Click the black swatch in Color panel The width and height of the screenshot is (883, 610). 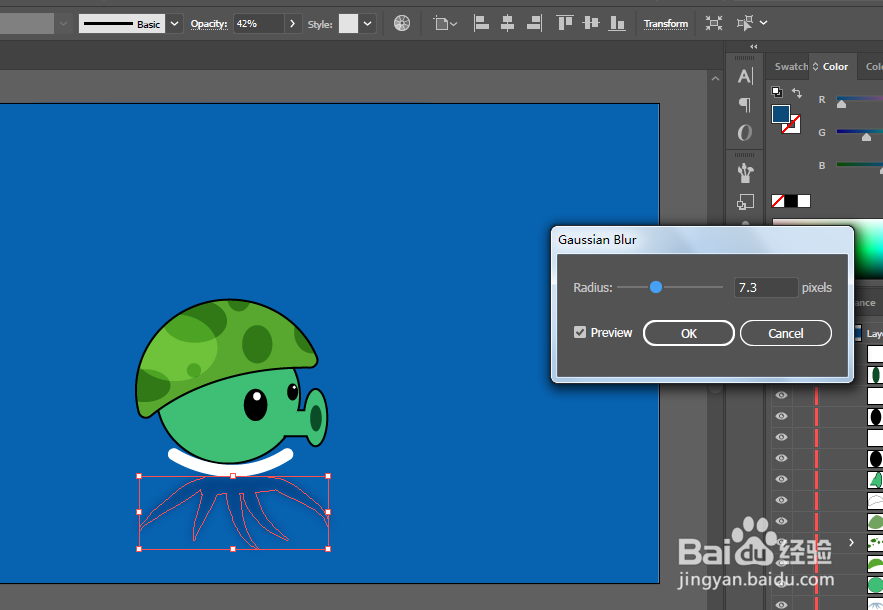tap(791, 201)
